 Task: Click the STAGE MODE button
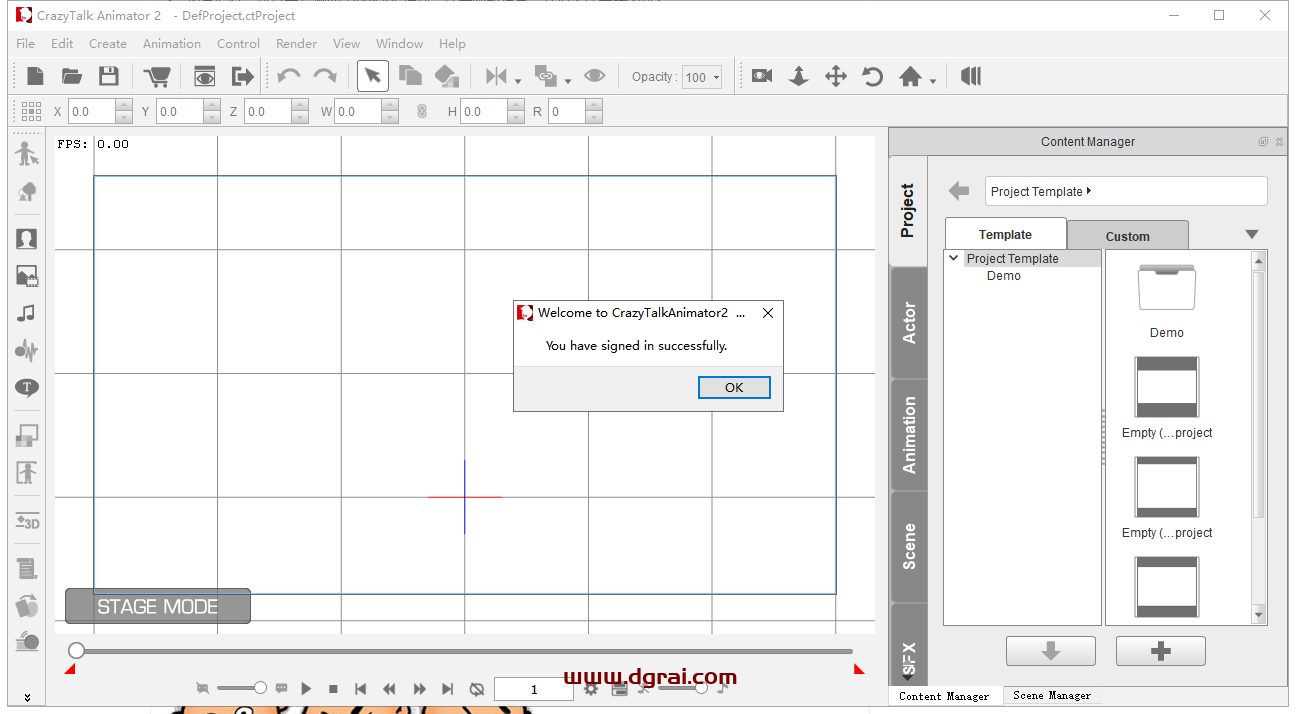pyautogui.click(x=158, y=606)
